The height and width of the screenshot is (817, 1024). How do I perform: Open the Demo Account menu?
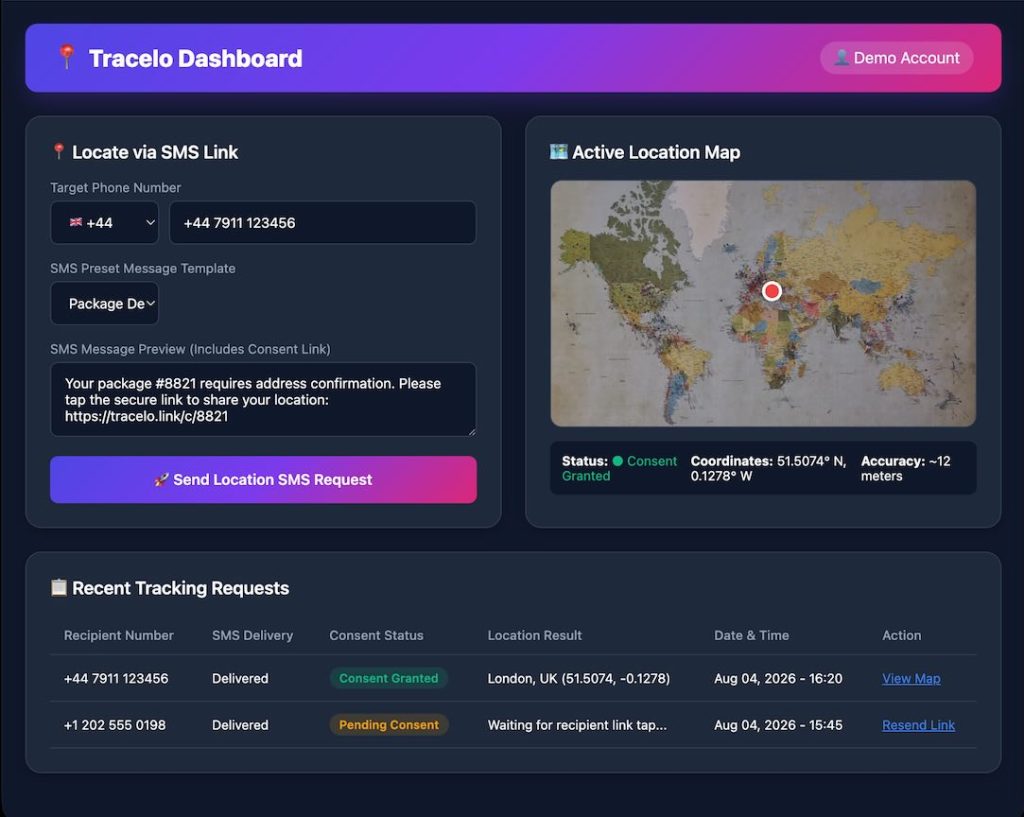coord(897,57)
